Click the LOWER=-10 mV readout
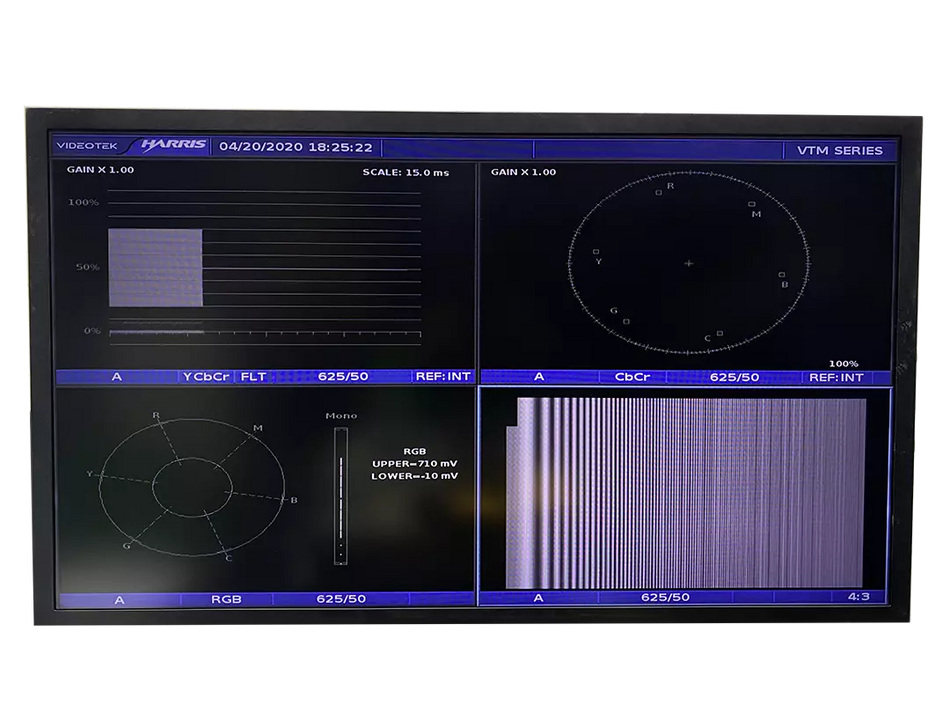950x713 pixels. point(414,476)
